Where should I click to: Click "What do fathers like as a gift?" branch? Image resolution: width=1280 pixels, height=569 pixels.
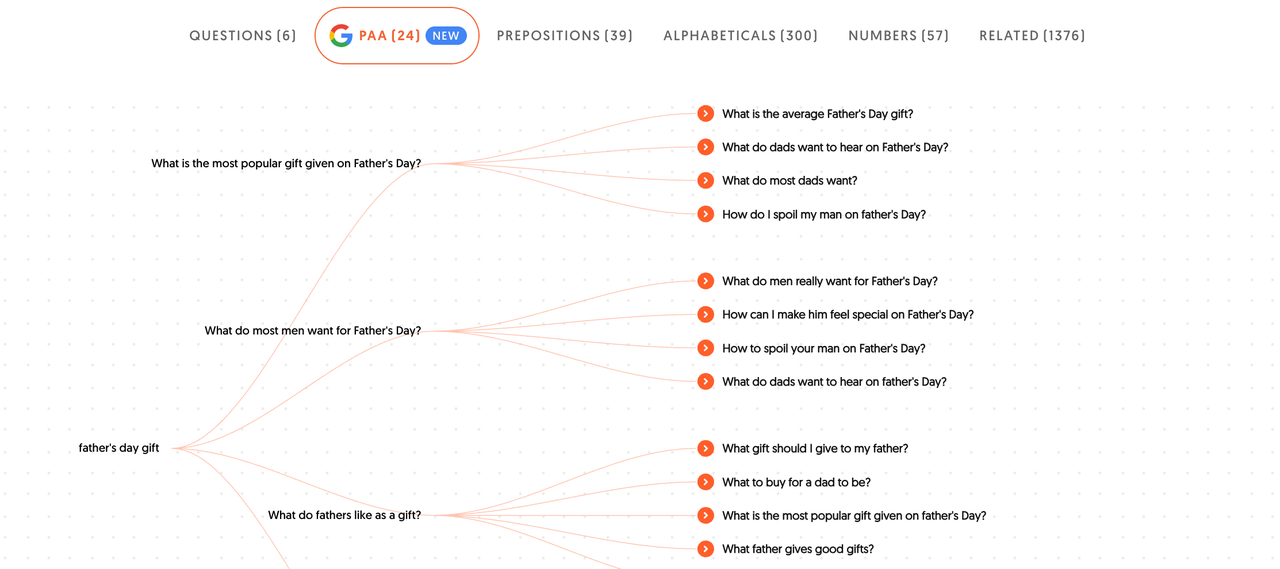pyautogui.click(x=344, y=516)
